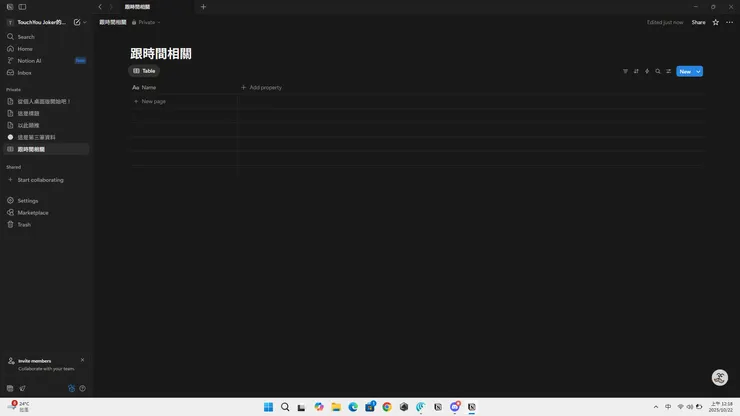Click Start collaborating
This screenshot has width=740, height=416.
point(46,180)
